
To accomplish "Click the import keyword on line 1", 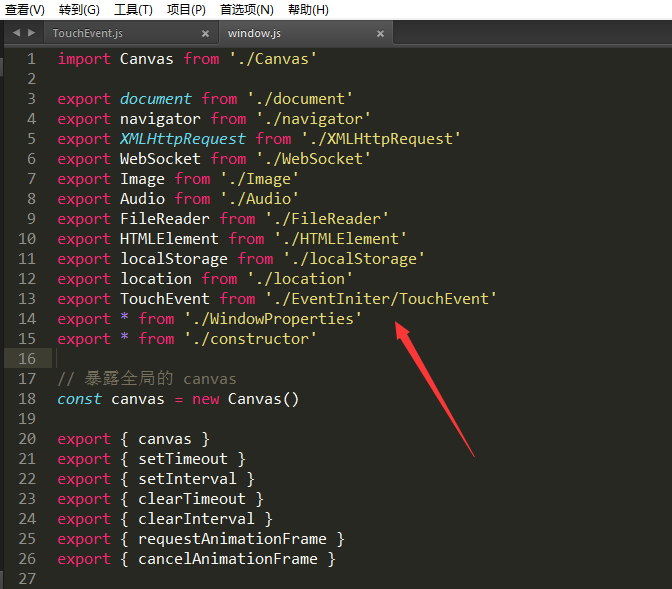I will (x=84, y=59).
